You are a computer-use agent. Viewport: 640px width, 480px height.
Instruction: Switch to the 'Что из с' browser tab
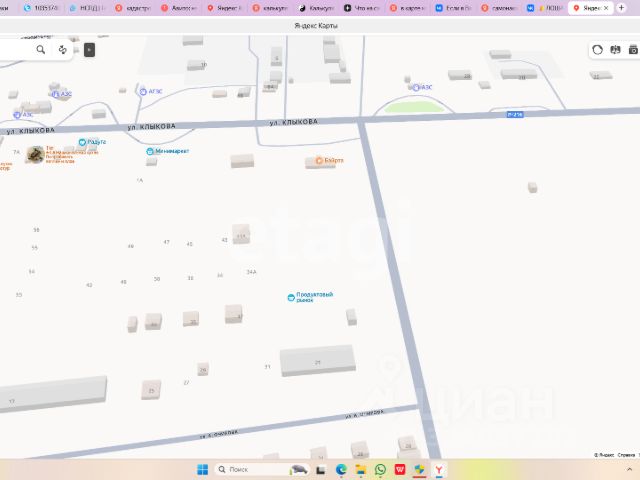[362, 8]
